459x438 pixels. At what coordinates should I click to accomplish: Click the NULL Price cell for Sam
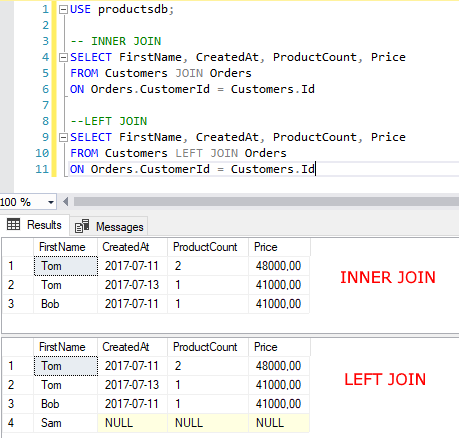(279, 423)
